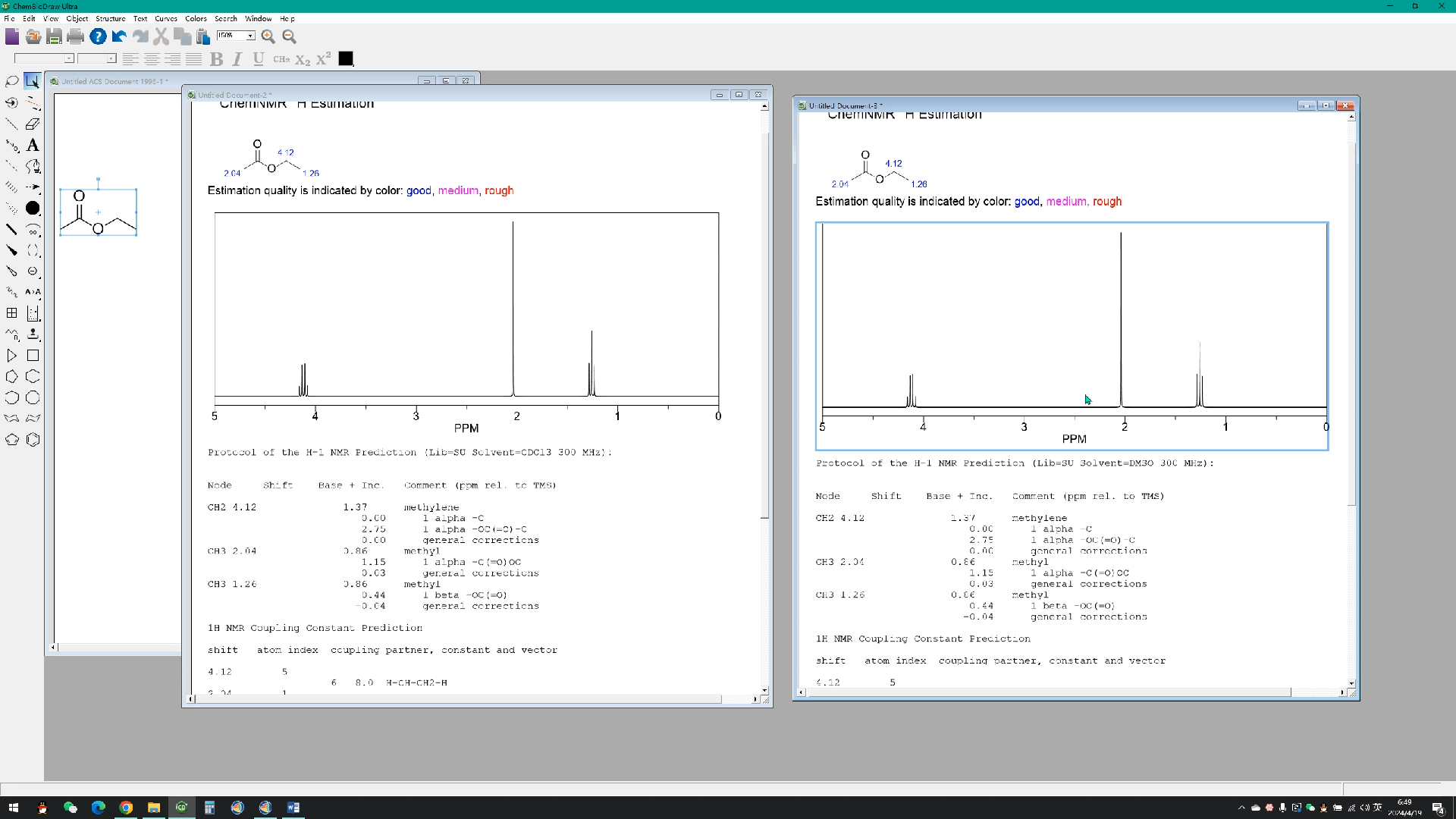Image resolution: width=1456 pixels, height=819 pixels.
Task: Select the Orbital tool (black circle)
Action: (x=33, y=208)
